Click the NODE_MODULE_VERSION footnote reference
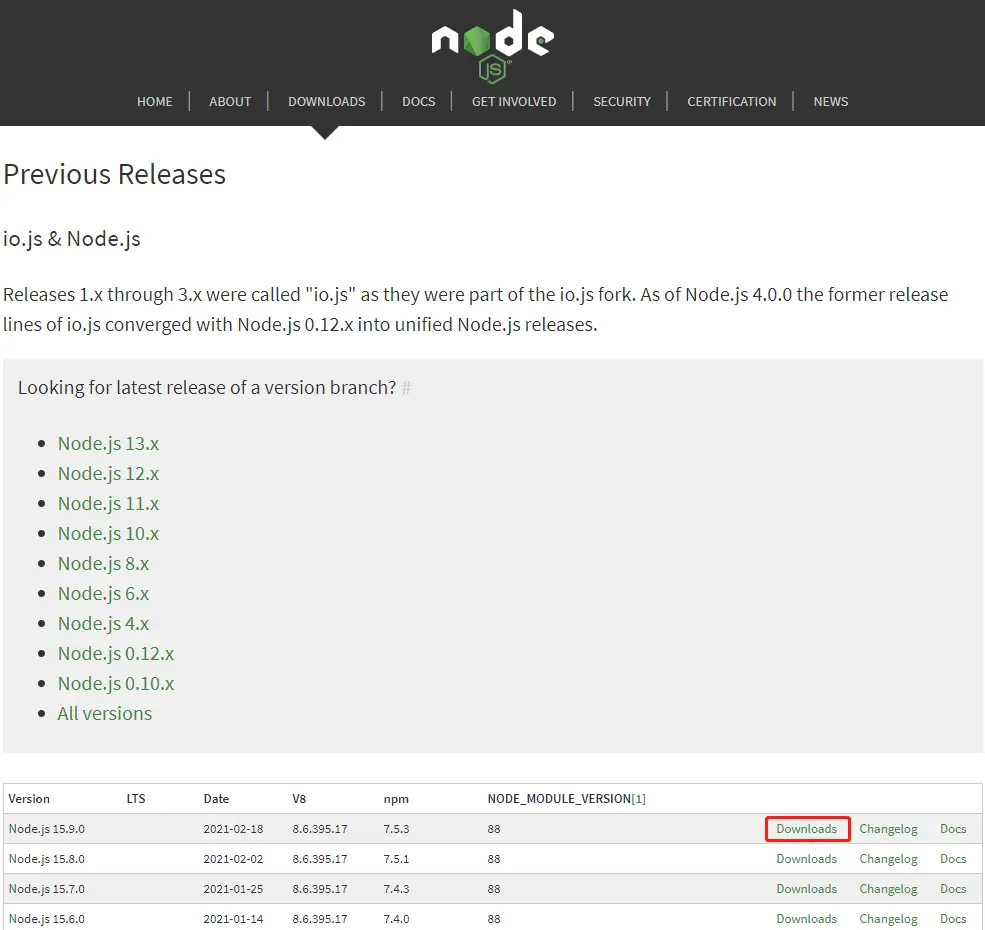 [637, 798]
